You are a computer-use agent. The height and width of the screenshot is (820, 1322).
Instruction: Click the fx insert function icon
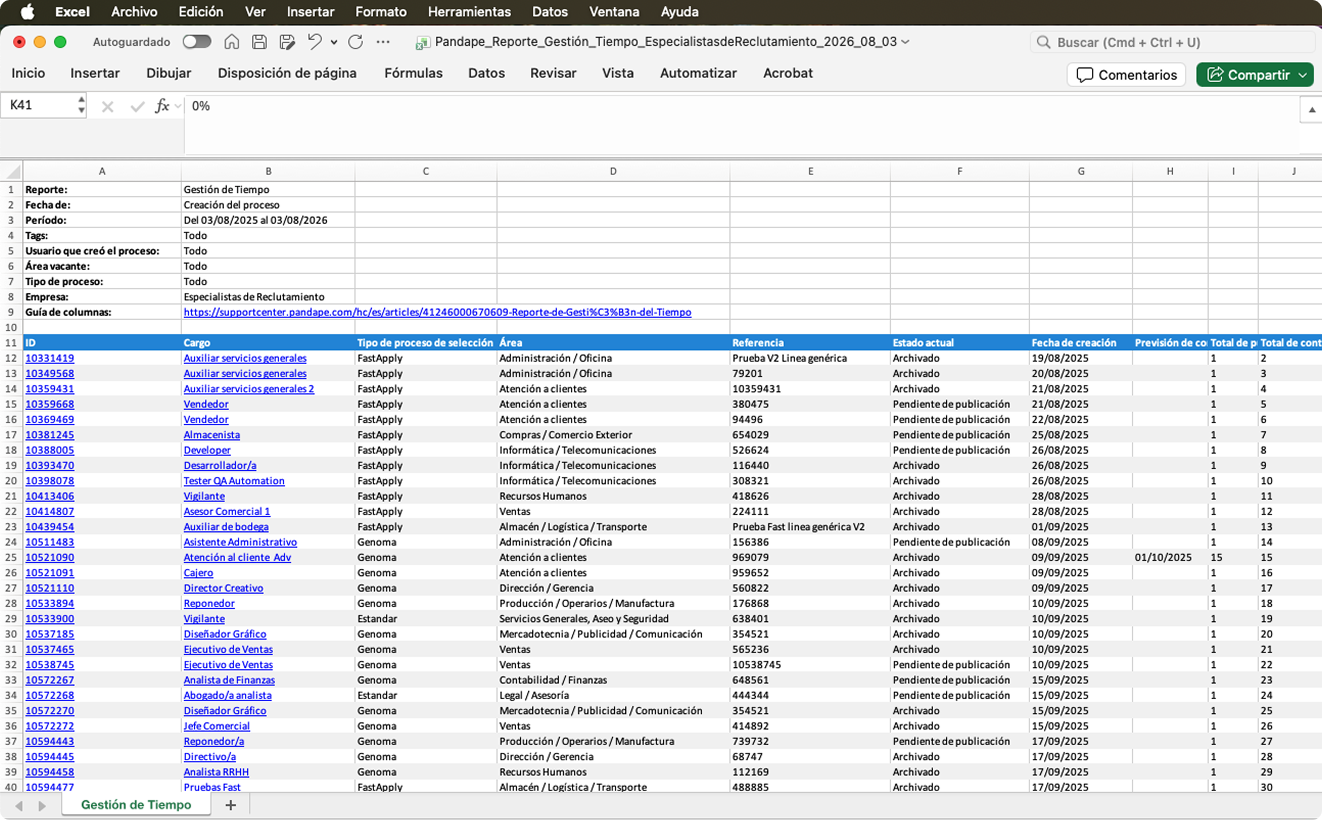(162, 106)
